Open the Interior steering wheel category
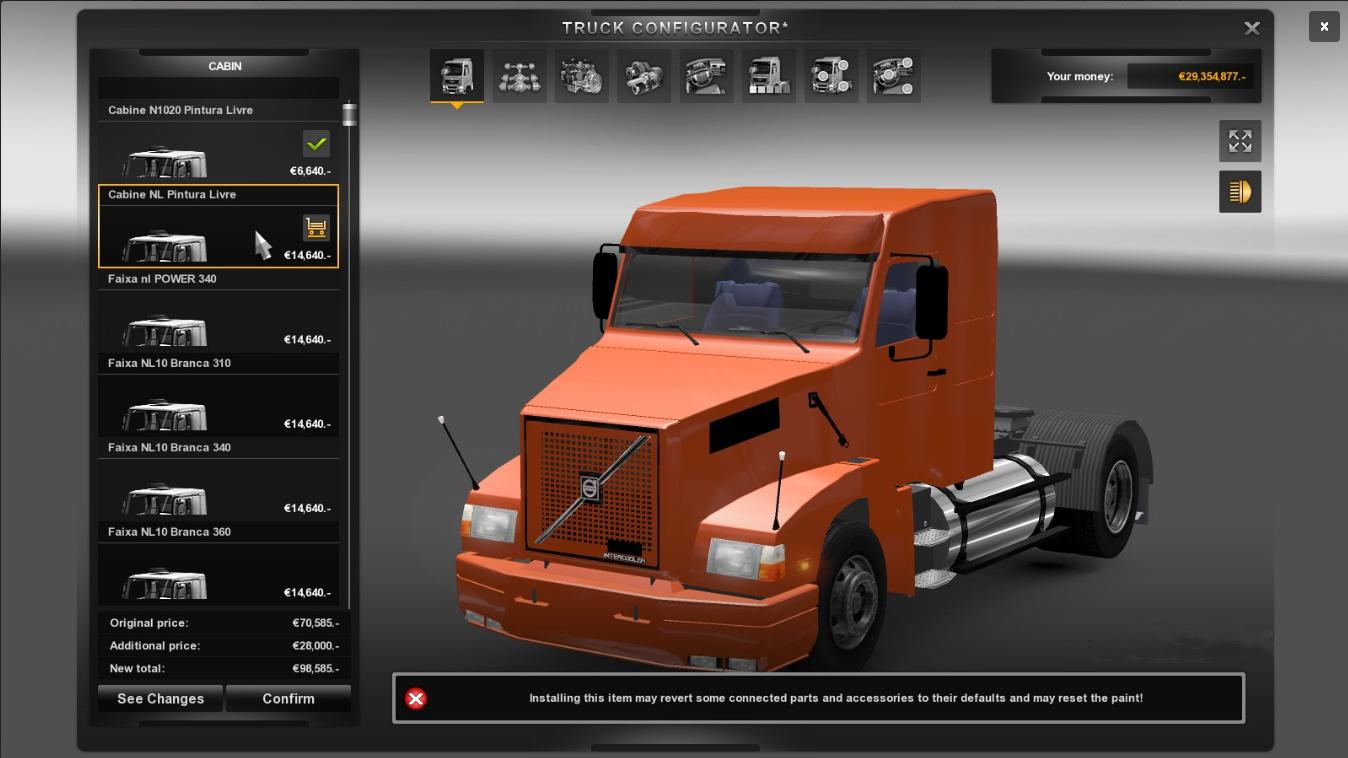 (706, 76)
